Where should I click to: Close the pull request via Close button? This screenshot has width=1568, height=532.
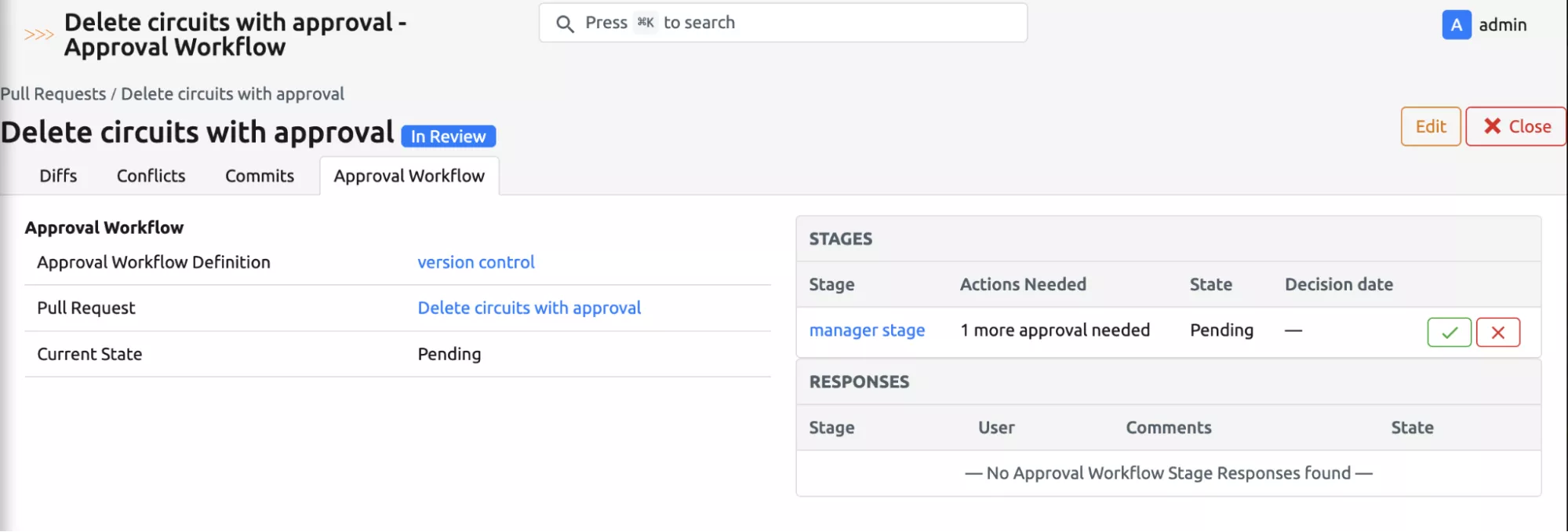tap(1515, 126)
